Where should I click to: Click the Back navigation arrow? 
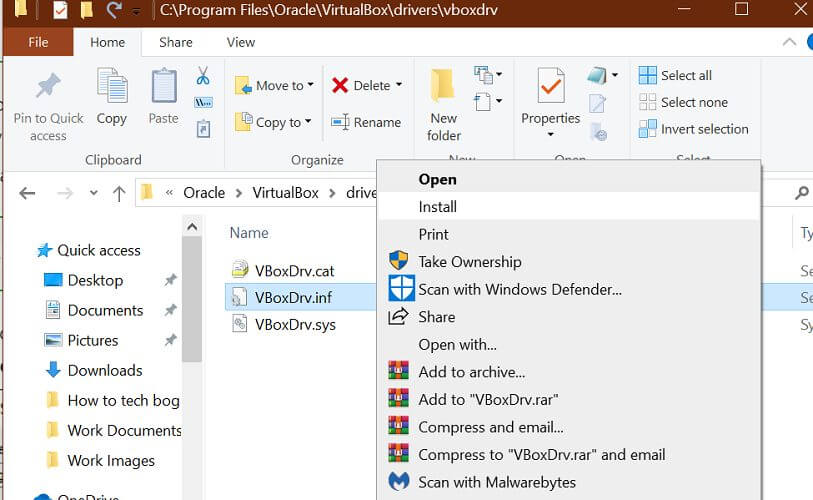(x=27, y=193)
